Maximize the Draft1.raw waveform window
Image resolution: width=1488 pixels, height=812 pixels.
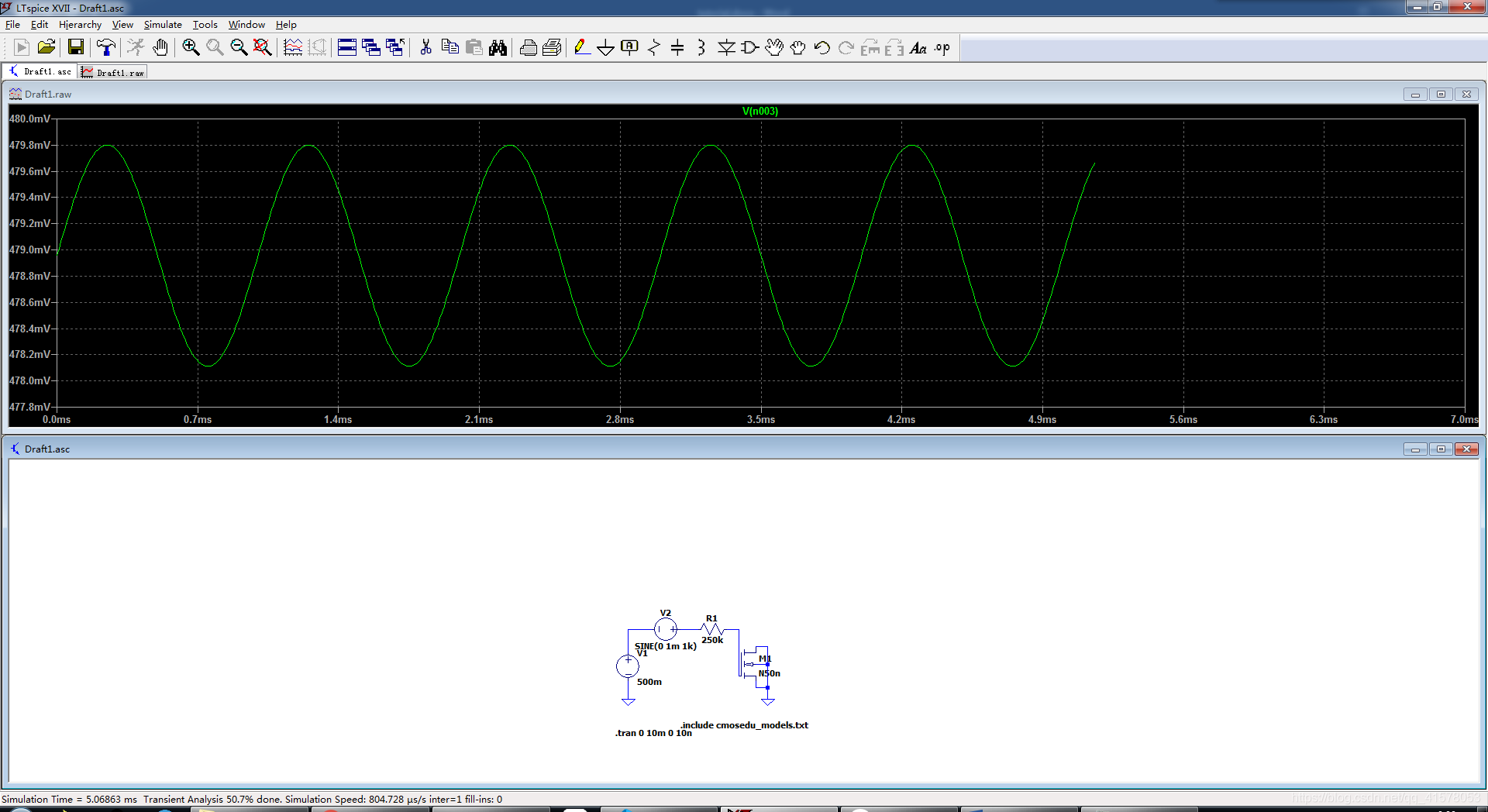point(1441,95)
